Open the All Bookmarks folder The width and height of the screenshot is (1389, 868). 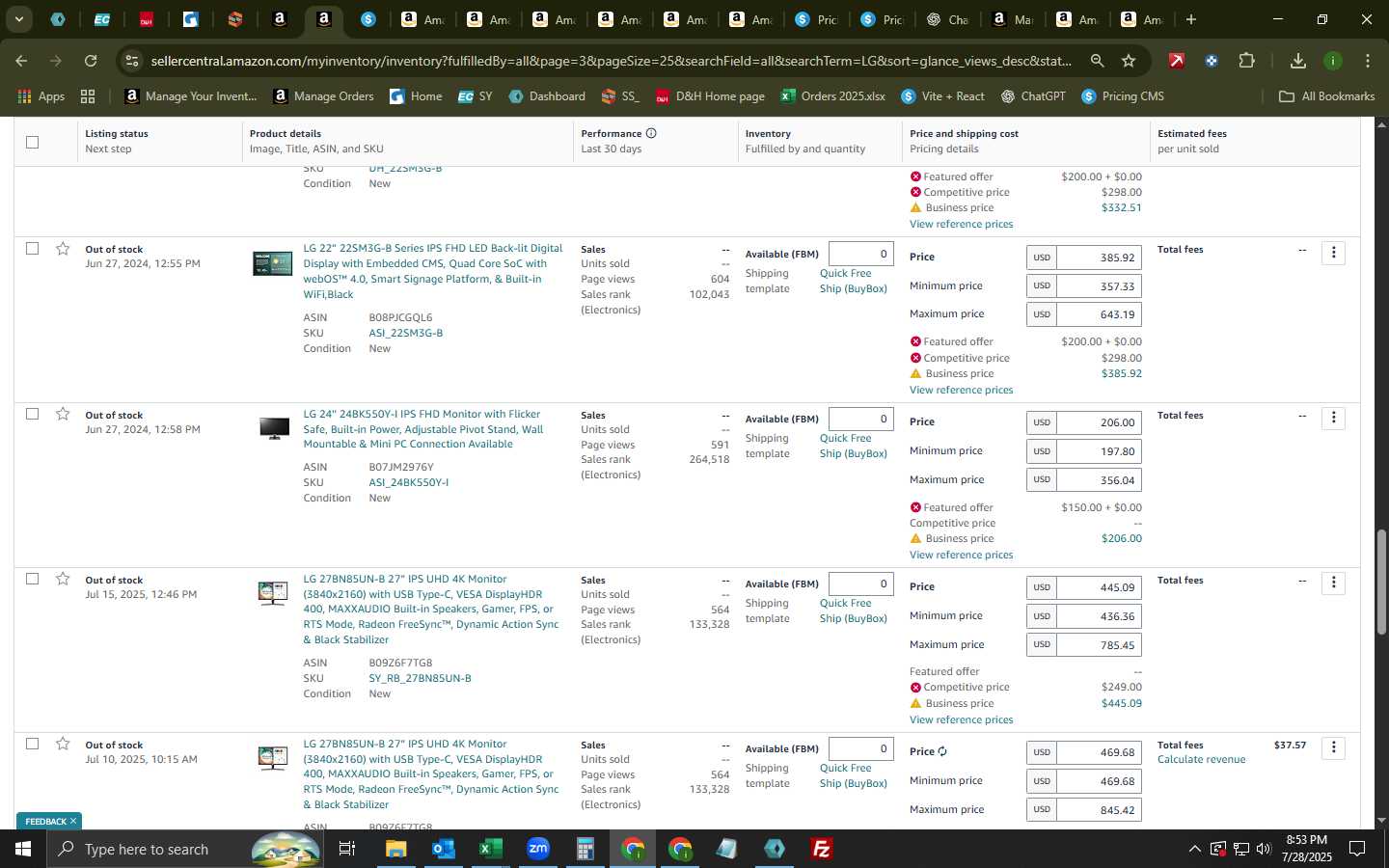click(x=1326, y=96)
